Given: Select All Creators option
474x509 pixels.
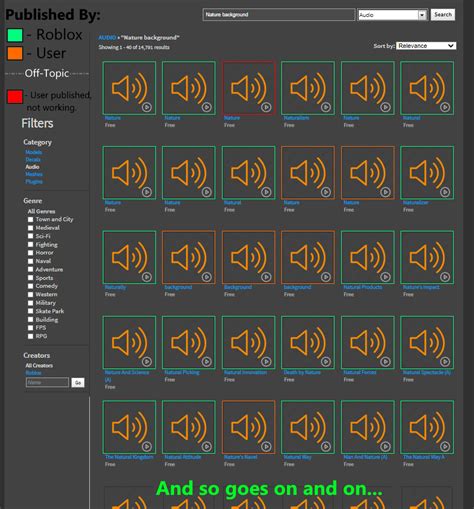Looking at the screenshot, I should (39, 366).
